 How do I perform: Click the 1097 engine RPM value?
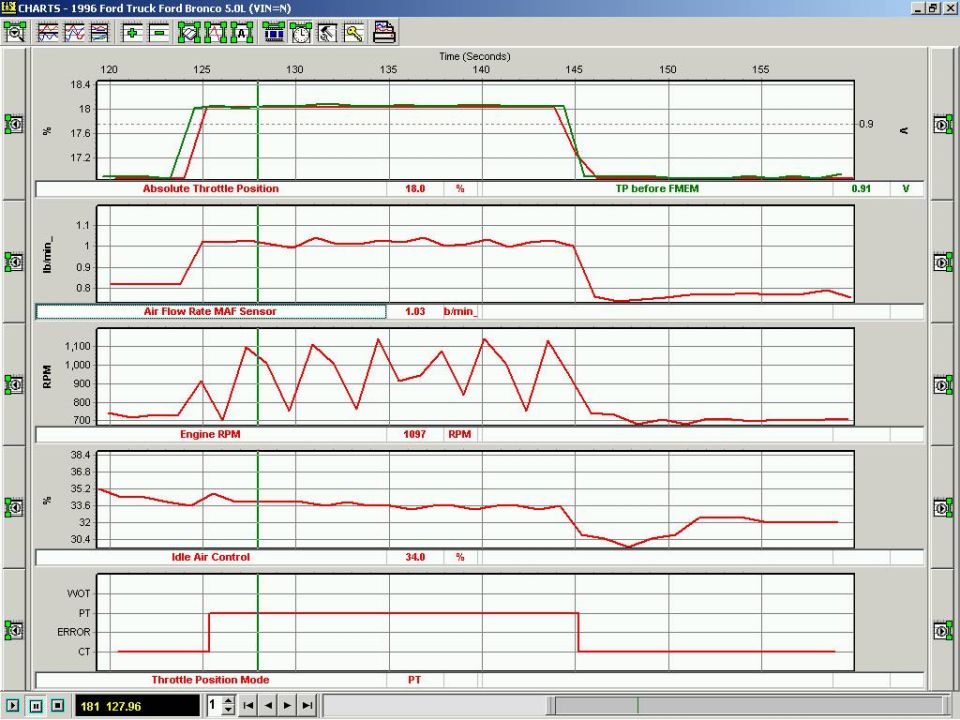(x=414, y=435)
